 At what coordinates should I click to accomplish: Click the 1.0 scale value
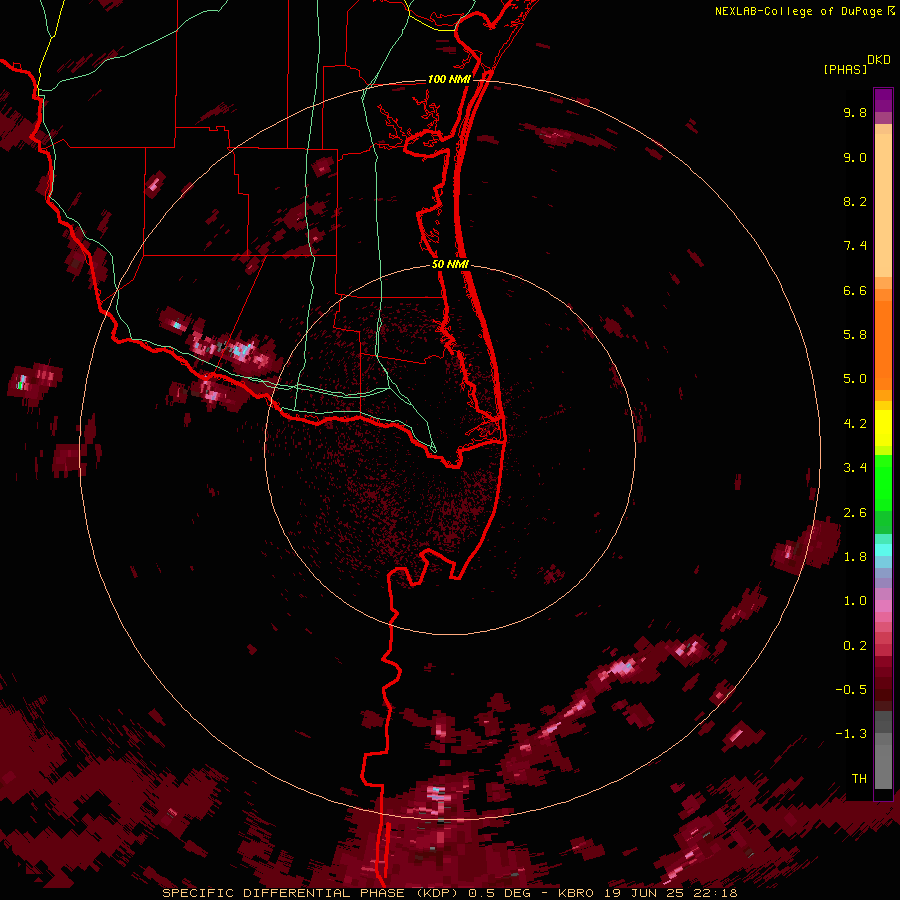click(855, 601)
